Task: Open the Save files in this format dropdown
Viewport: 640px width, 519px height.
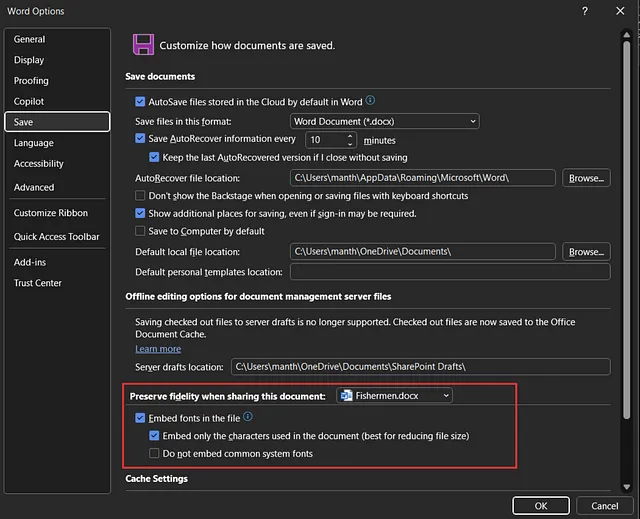Action: click(384, 121)
